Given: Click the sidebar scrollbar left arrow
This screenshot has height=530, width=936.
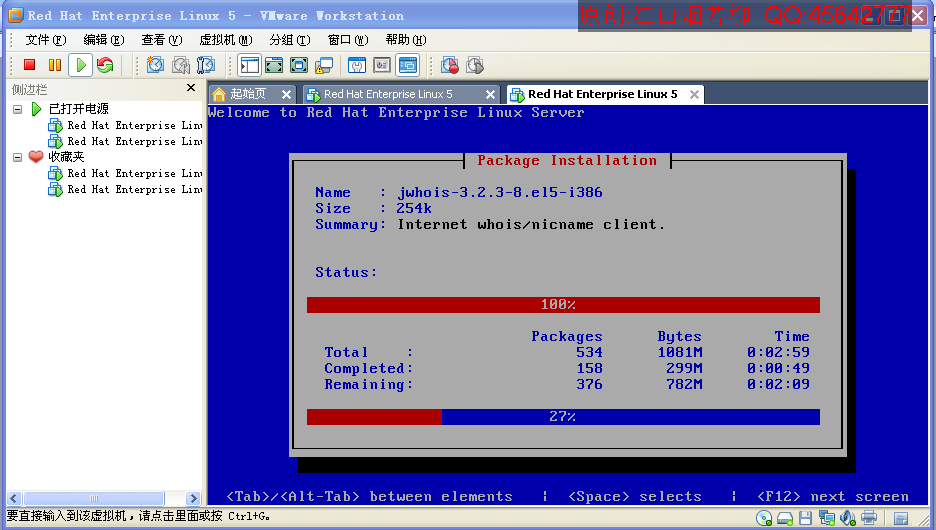Looking at the screenshot, I should pos(14,498).
